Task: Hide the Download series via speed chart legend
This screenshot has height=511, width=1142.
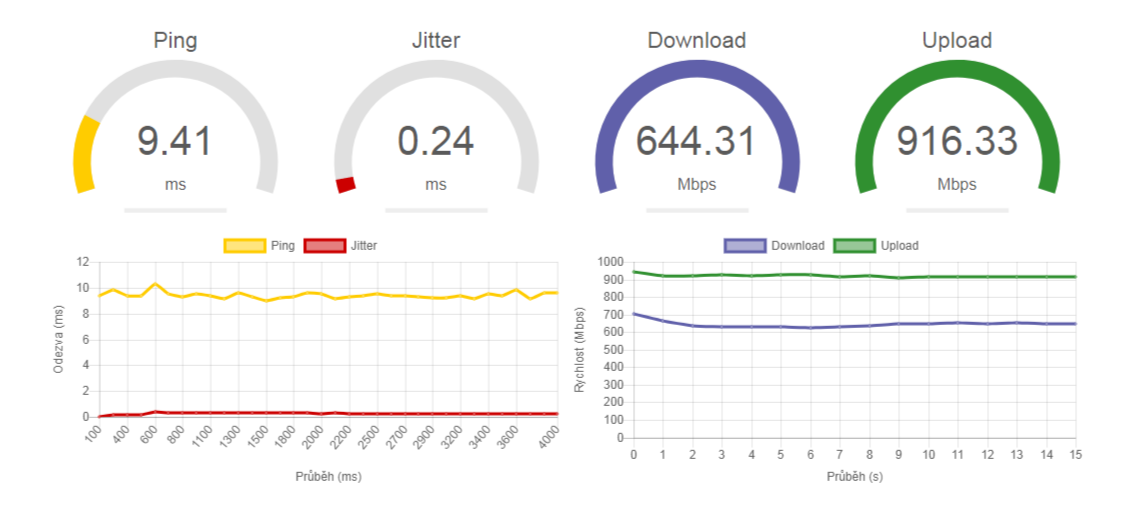Action: (x=774, y=246)
